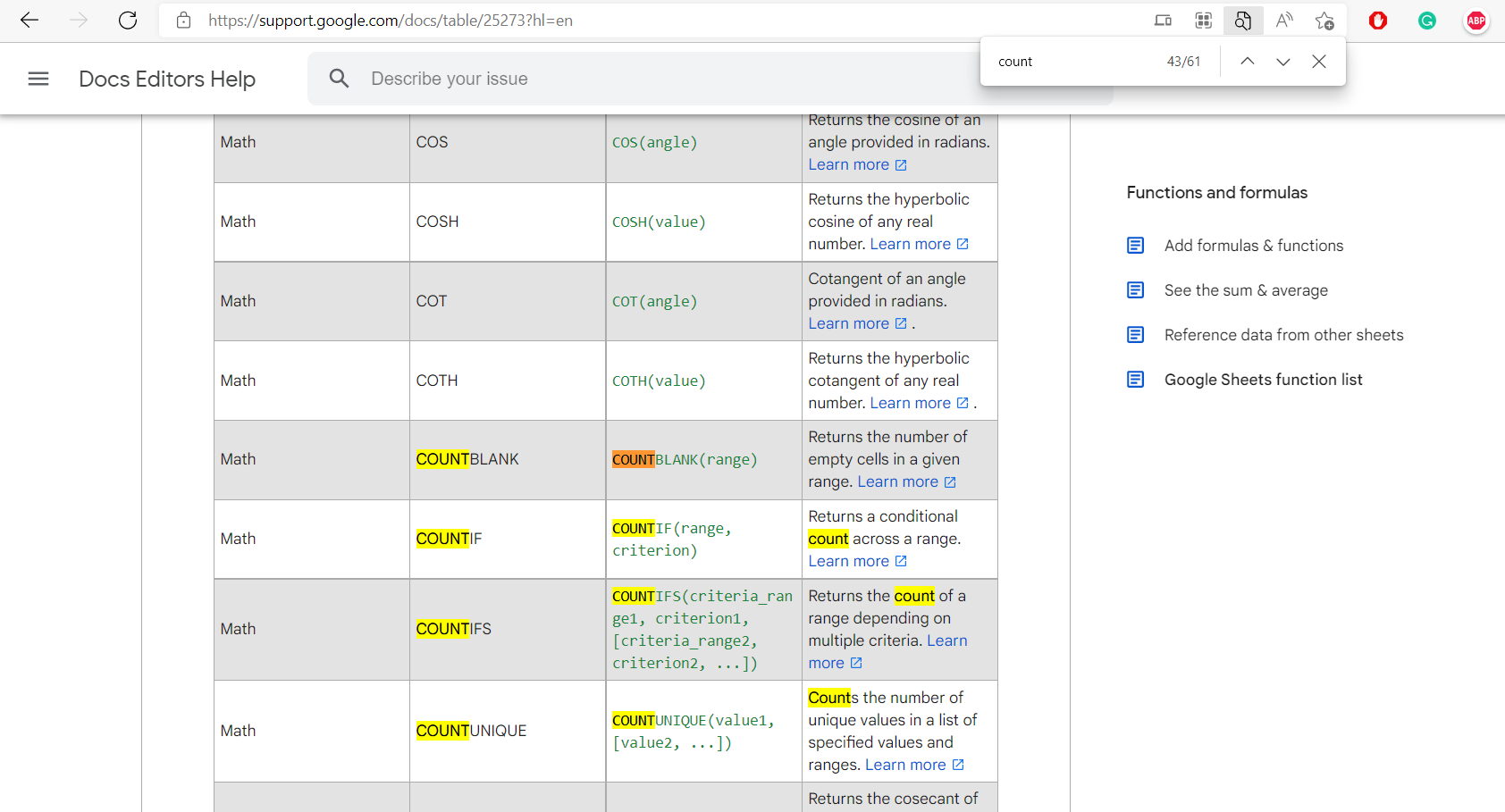The height and width of the screenshot is (812, 1505).
Task: View site information via the lock icon
Action: (x=184, y=21)
